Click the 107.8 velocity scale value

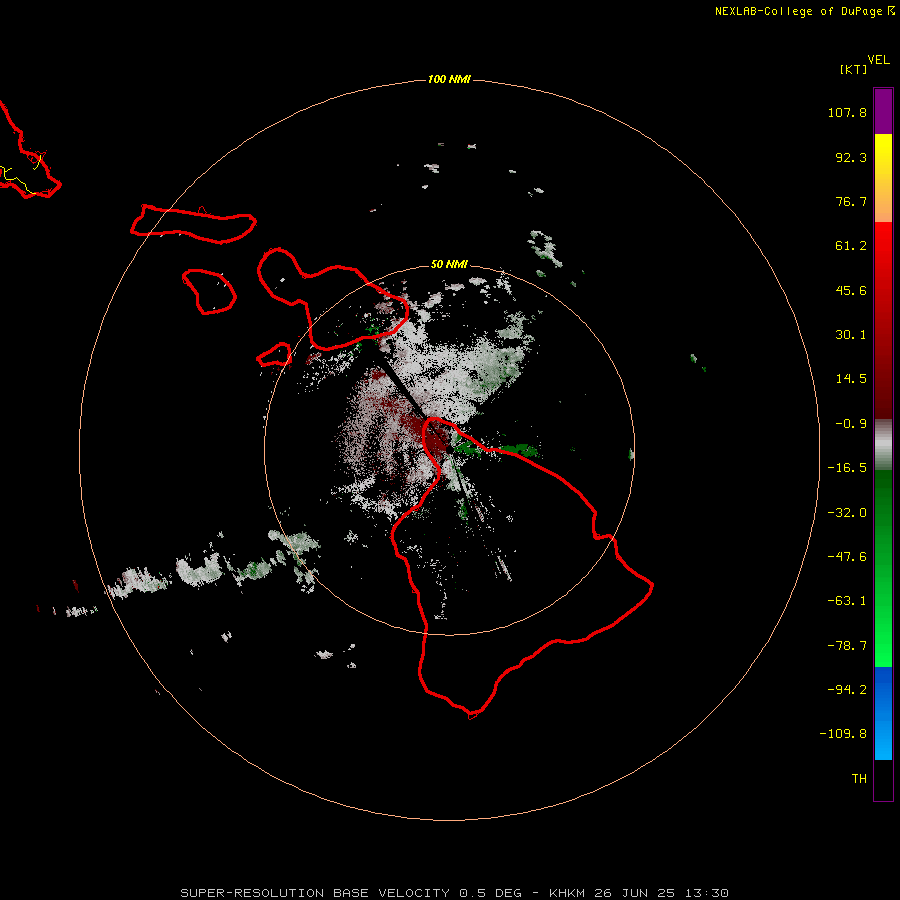click(x=847, y=112)
